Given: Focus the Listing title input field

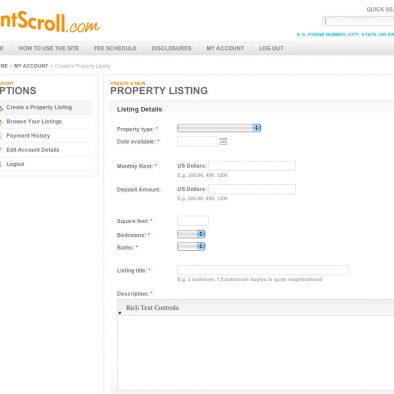Looking at the screenshot, I should tap(263, 270).
